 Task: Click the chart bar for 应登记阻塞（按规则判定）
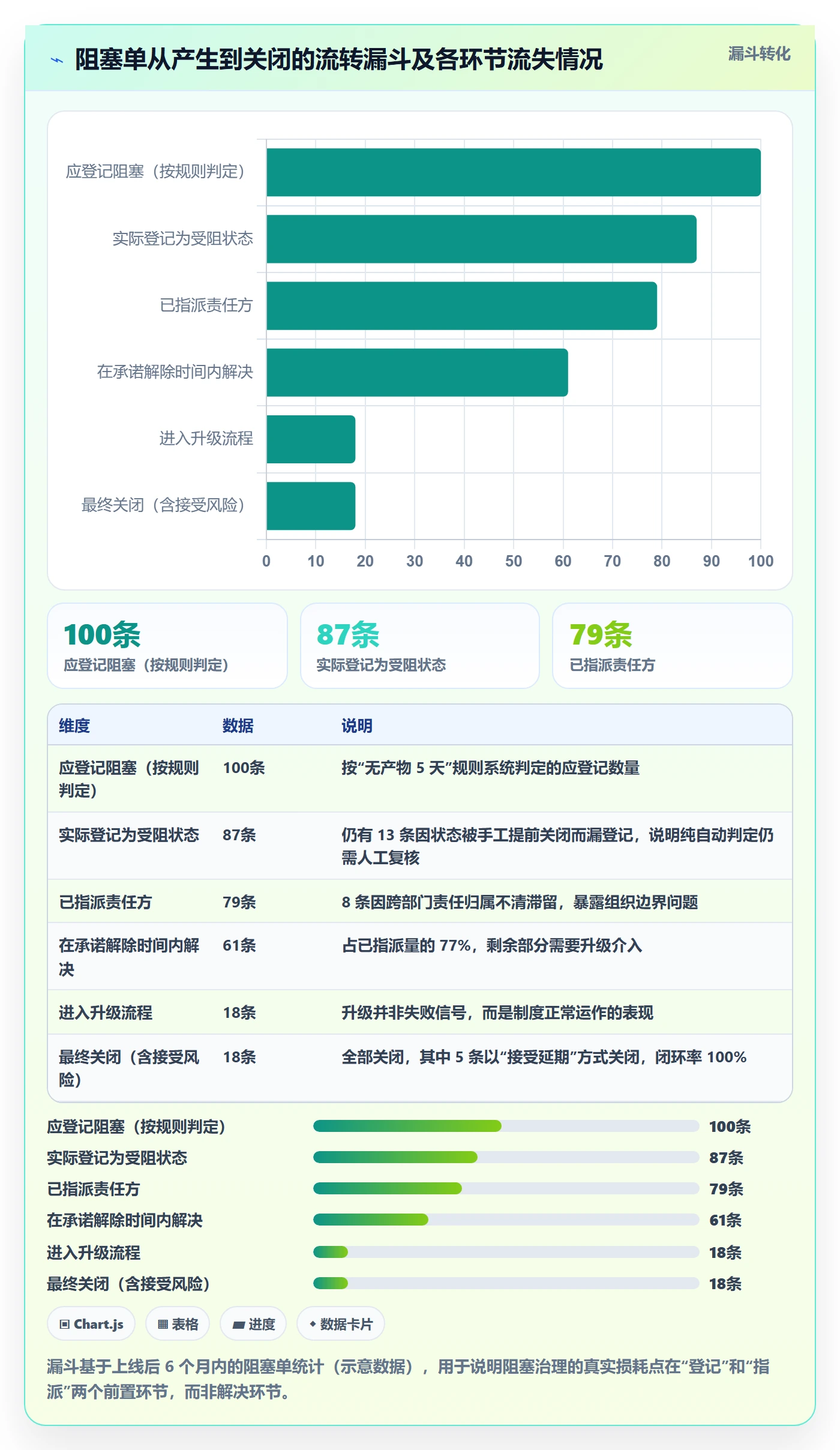coord(514,172)
